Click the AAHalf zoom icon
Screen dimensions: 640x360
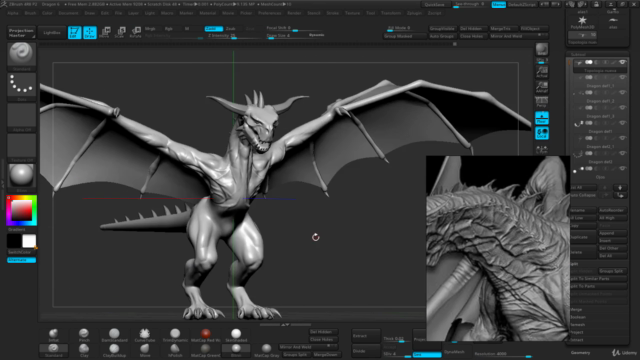pyautogui.click(x=542, y=87)
